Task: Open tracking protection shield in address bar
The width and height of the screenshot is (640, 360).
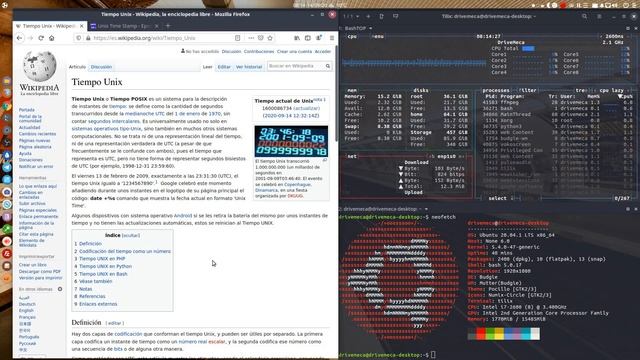Action: pyautogui.click(x=79, y=38)
